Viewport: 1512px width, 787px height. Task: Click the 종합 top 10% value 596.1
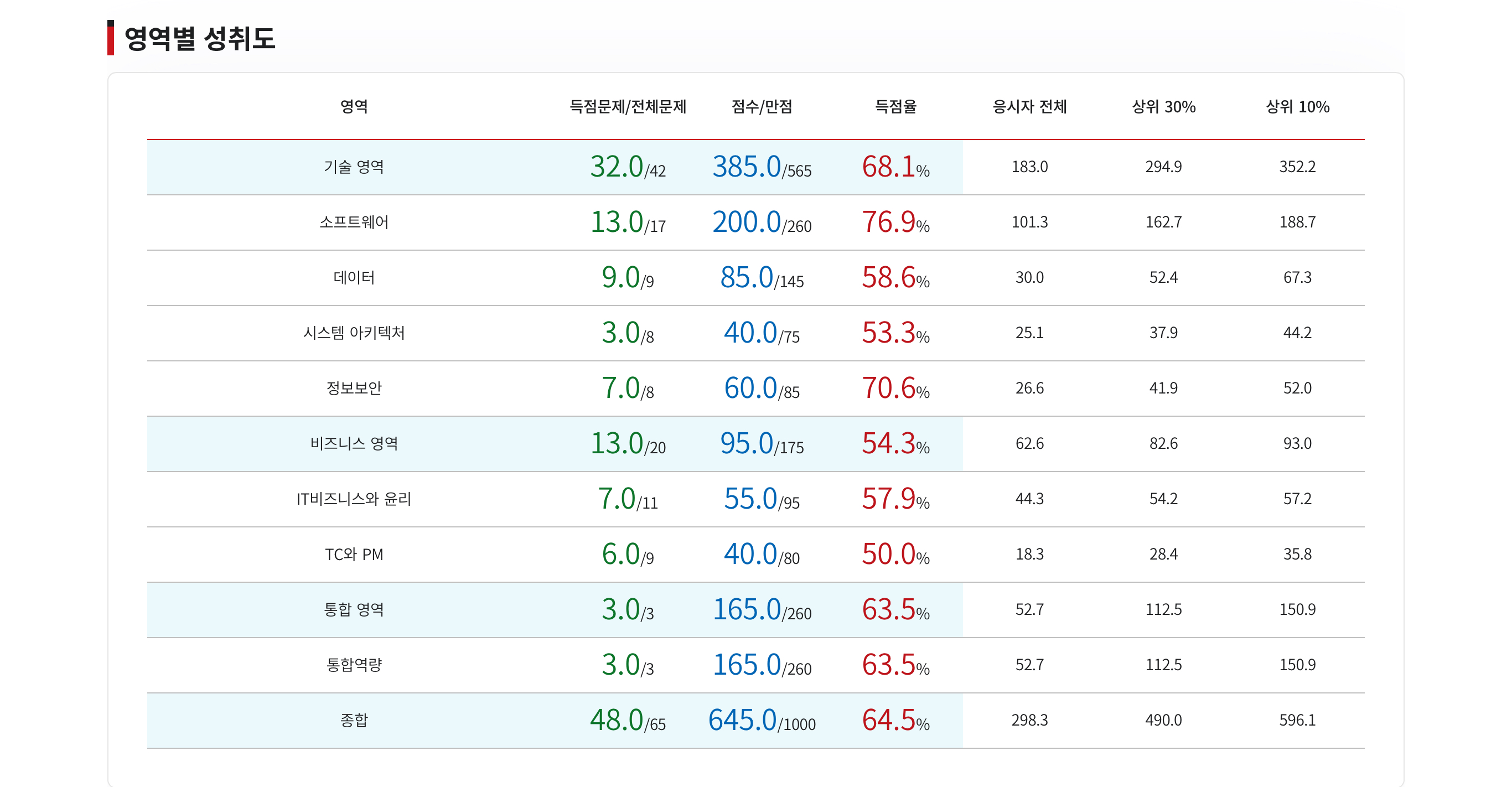coord(1297,720)
